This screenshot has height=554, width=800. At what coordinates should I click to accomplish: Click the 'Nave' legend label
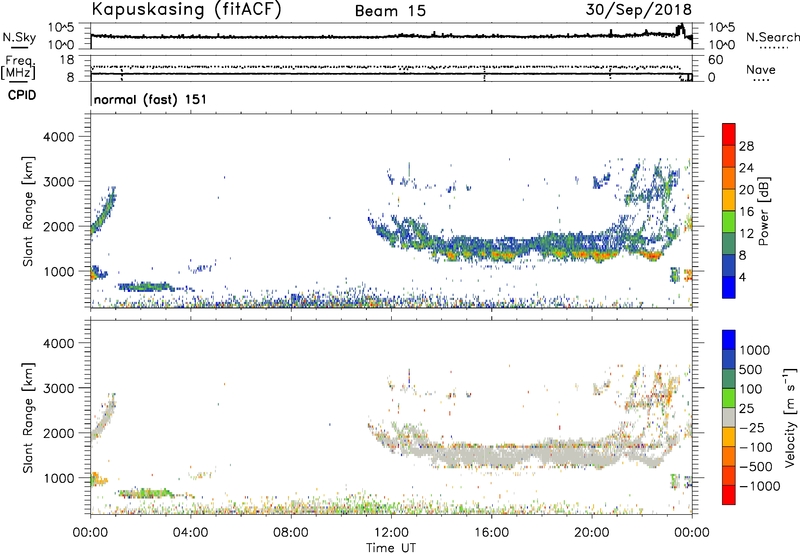(x=761, y=69)
